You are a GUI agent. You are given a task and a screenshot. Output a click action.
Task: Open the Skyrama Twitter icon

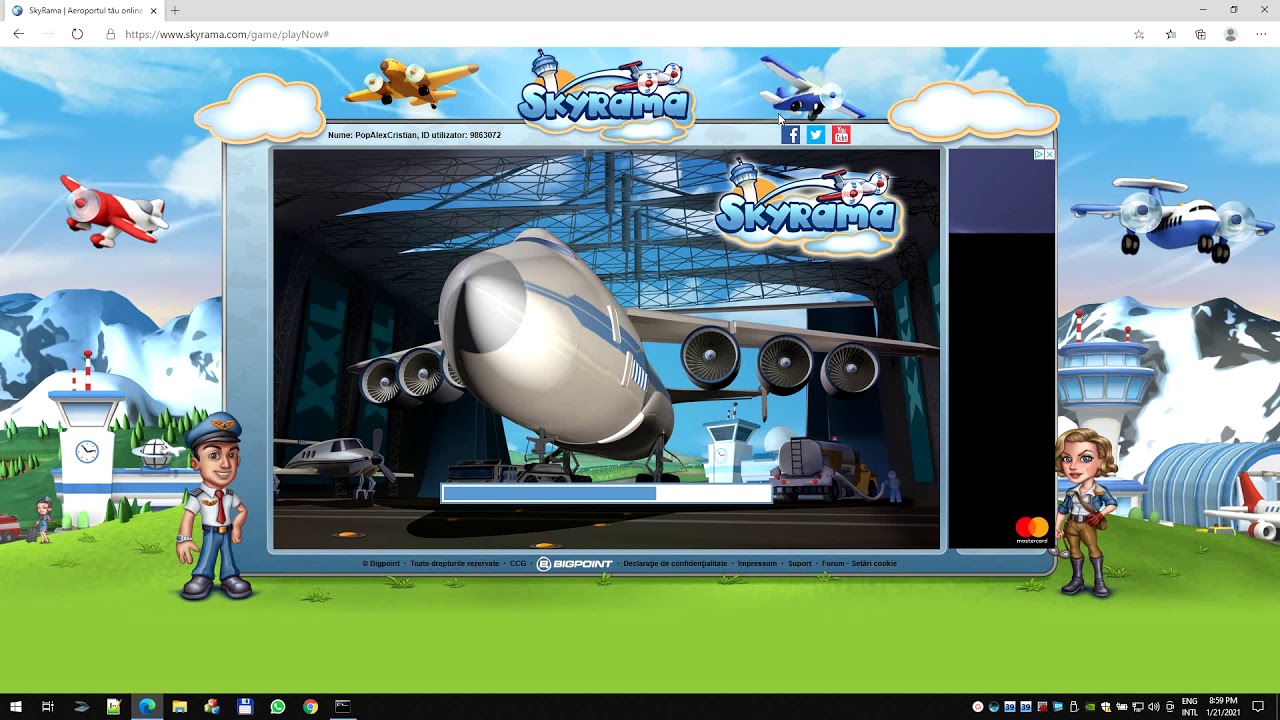click(x=816, y=135)
